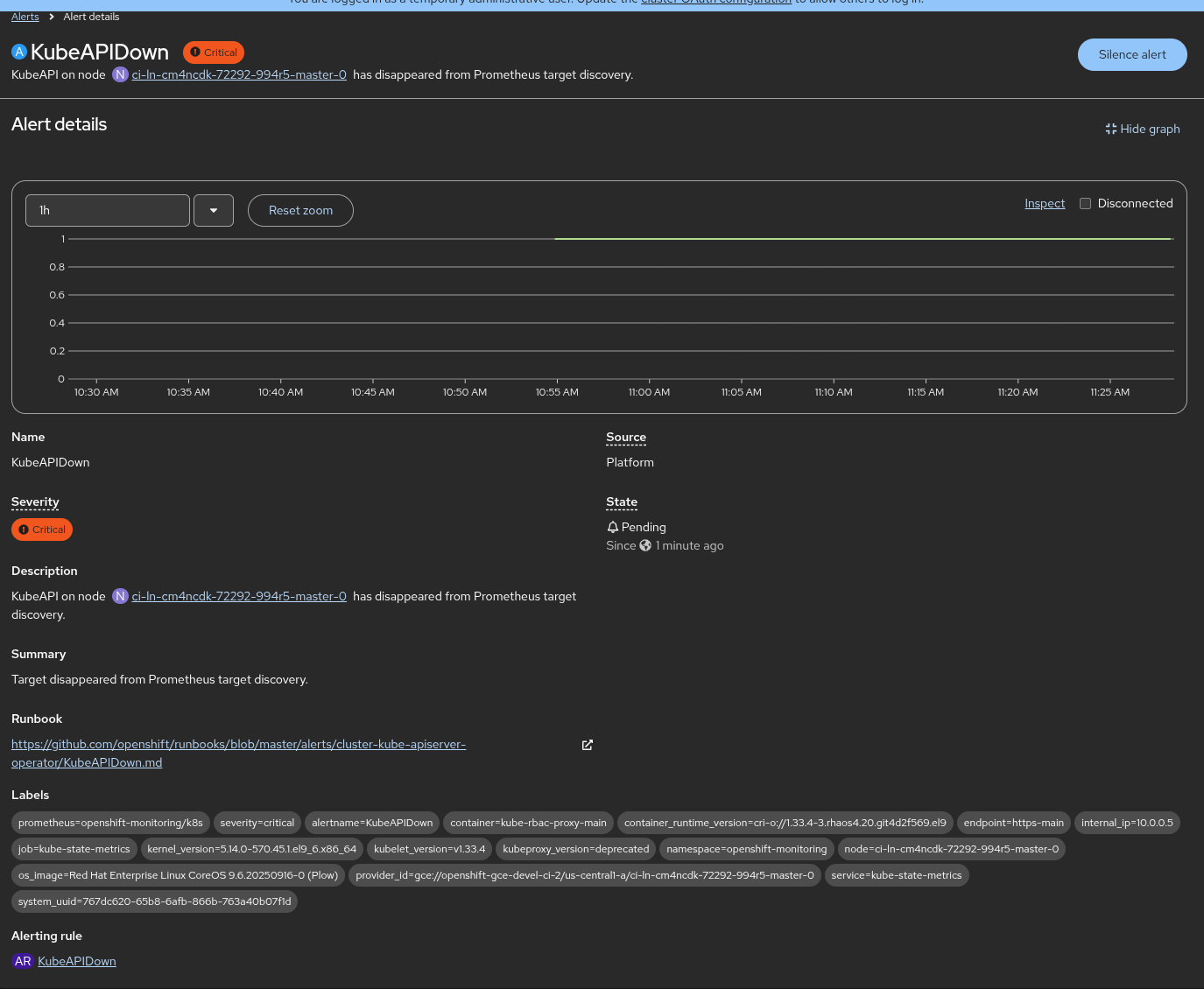Image resolution: width=1204 pixels, height=989 pixels.
Task: Click the 'internal_ip=10.0.0.5' label
Action: [1127, 823]
